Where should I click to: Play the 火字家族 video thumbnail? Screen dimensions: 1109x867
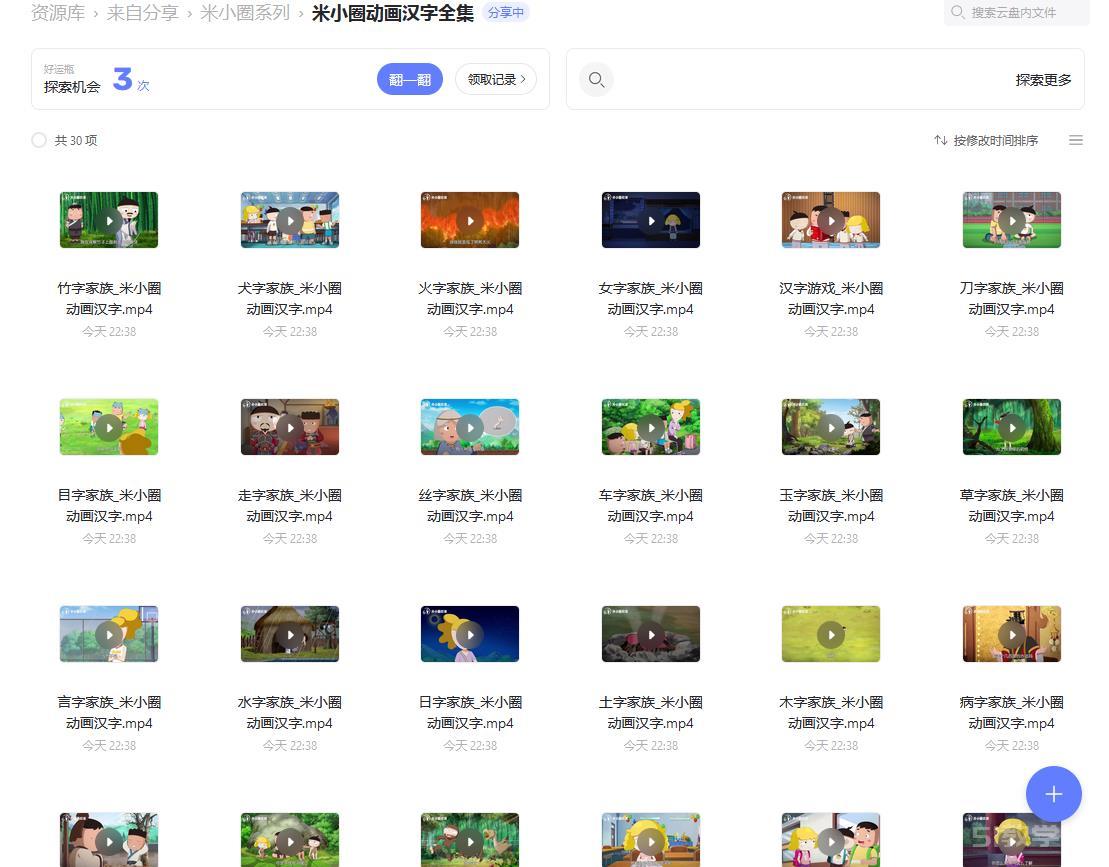pyautogui.click(x=470, y=220)
